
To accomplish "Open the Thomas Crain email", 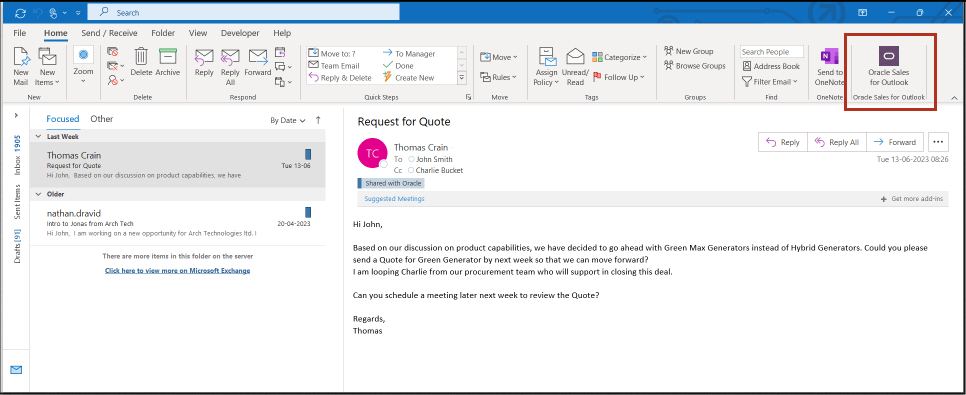I will coord(178,165).
